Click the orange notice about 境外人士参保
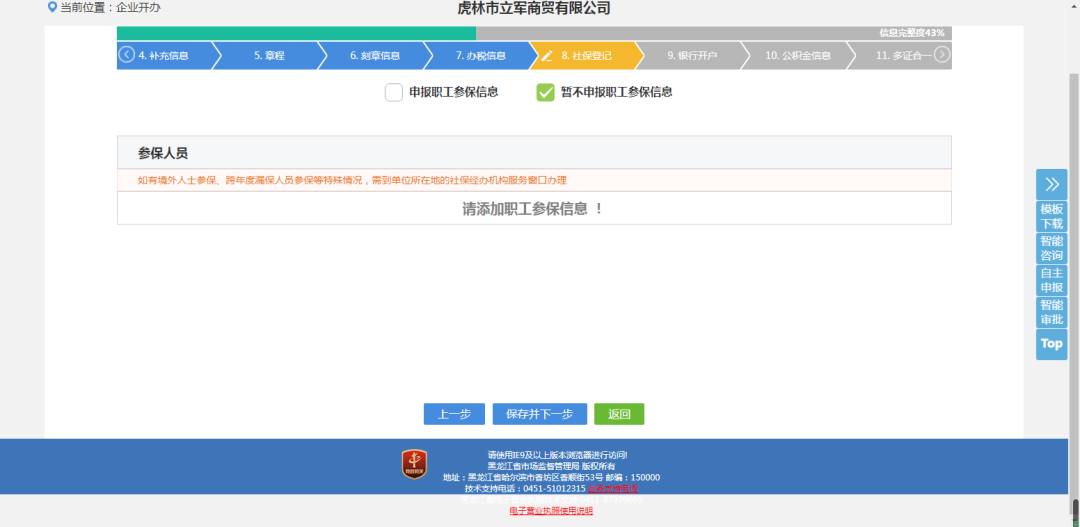The height and width of the screenshot is (527, 1080). (352, 180)
